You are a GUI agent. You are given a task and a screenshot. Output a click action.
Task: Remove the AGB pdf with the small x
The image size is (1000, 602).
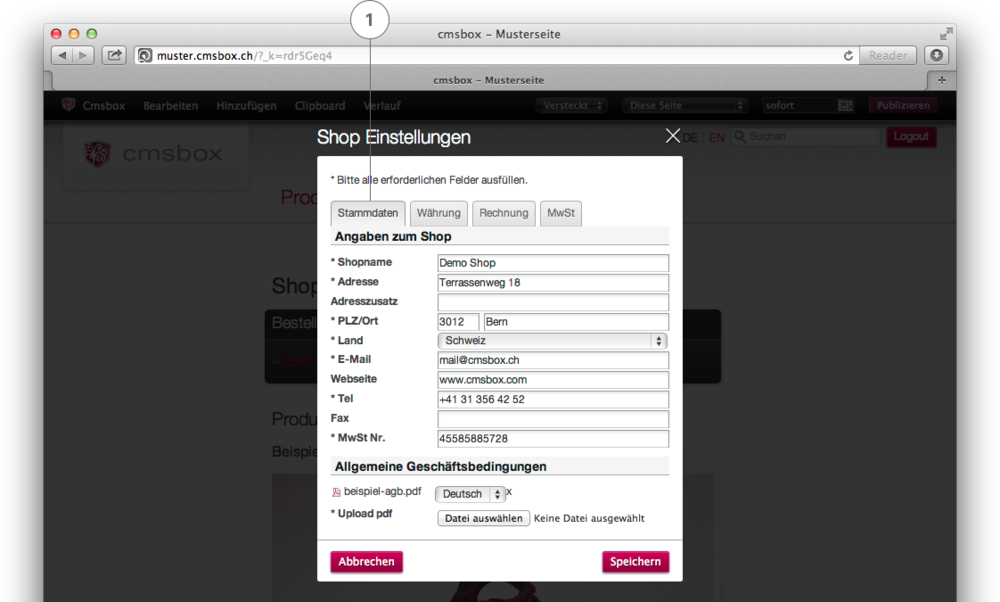(509, 492)
